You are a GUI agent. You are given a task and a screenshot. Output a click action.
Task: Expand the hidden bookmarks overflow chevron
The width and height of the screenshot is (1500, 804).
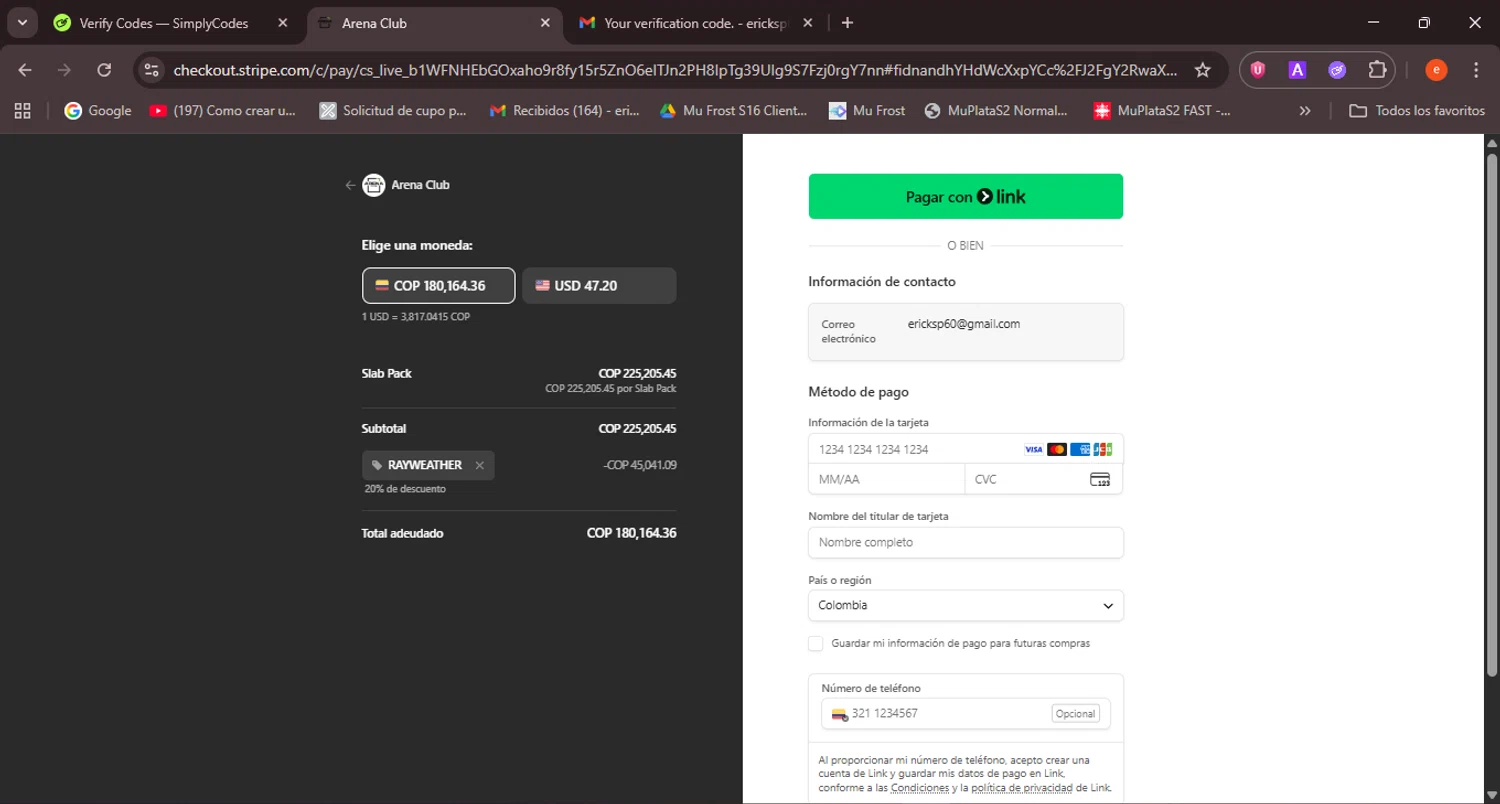(x=1305, y=111)
